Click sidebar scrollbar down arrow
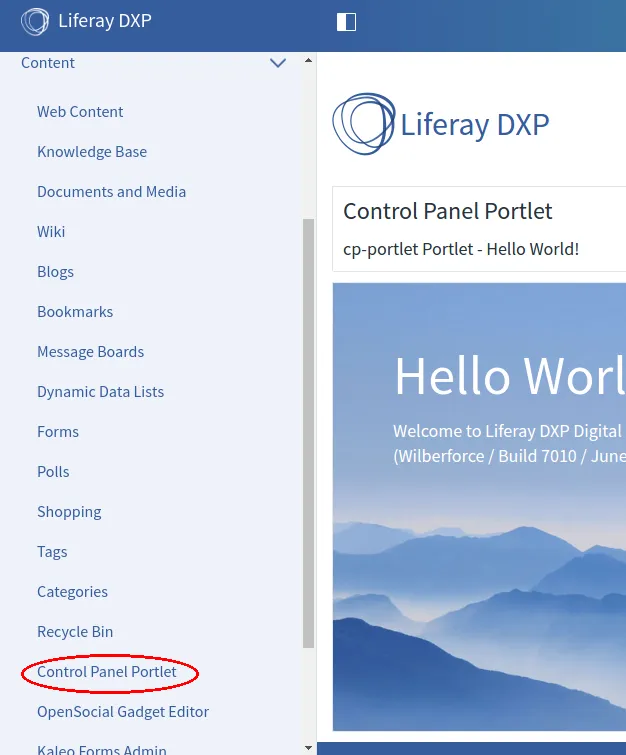 pyautogui.click(x=309, y=748)
